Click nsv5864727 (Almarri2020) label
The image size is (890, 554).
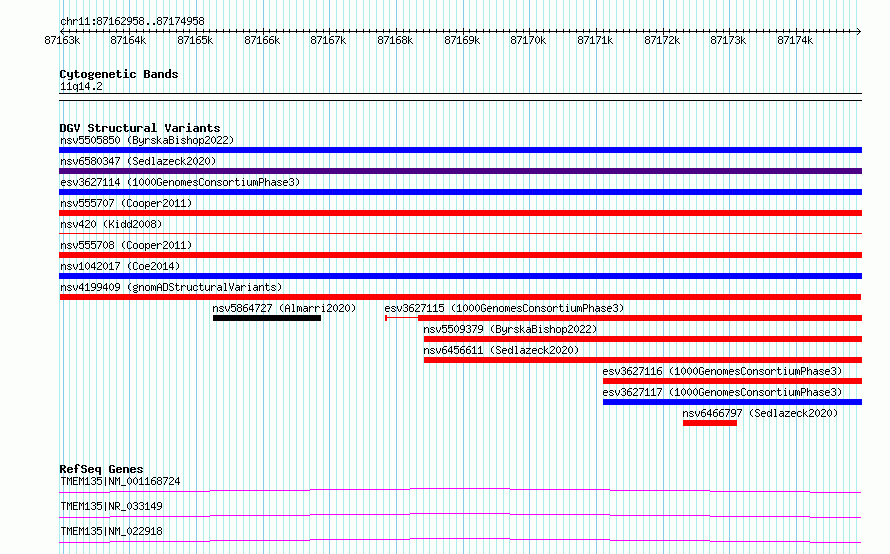click(x=284, y=308)
